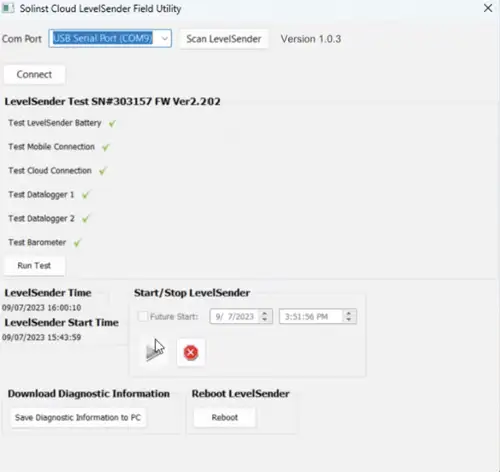Click the Test Datalogger 1 checkmark
Image resolution: width=500 pixels, height=472 pixels.
tap(86, 195)
